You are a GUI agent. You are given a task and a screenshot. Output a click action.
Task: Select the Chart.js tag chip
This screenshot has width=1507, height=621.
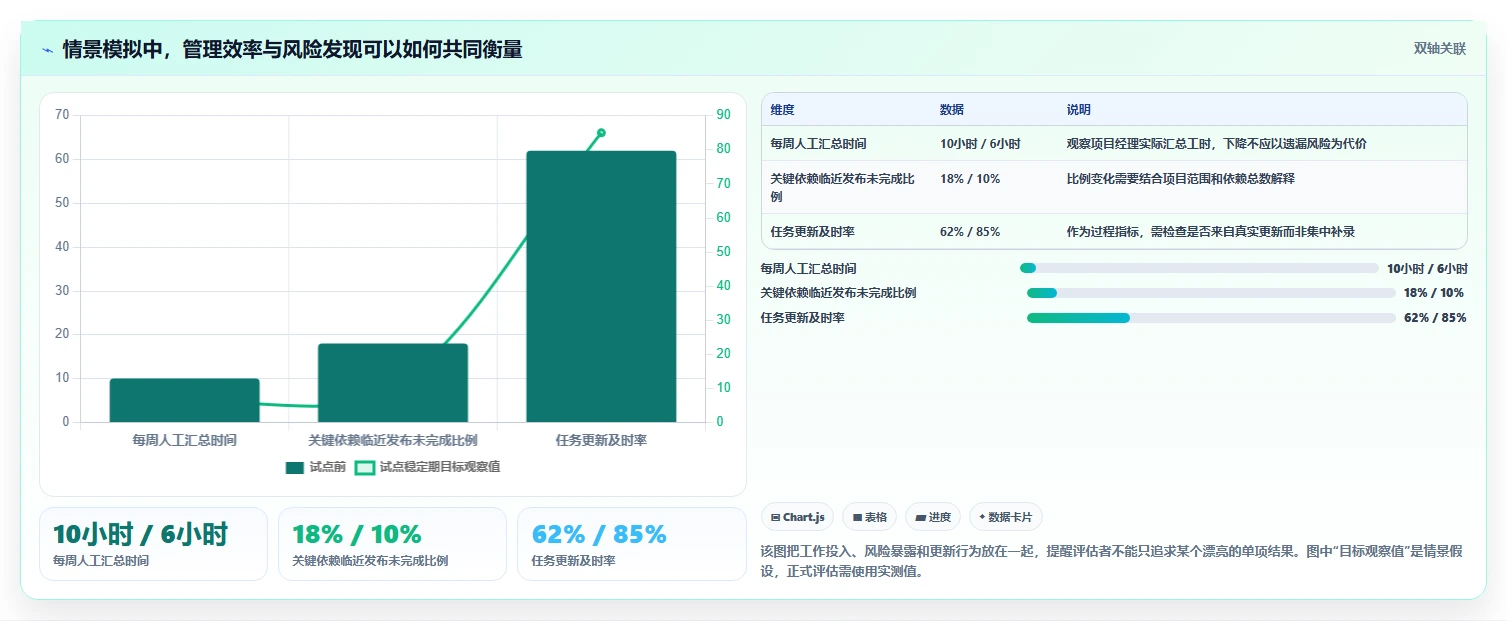click(798, 517)
